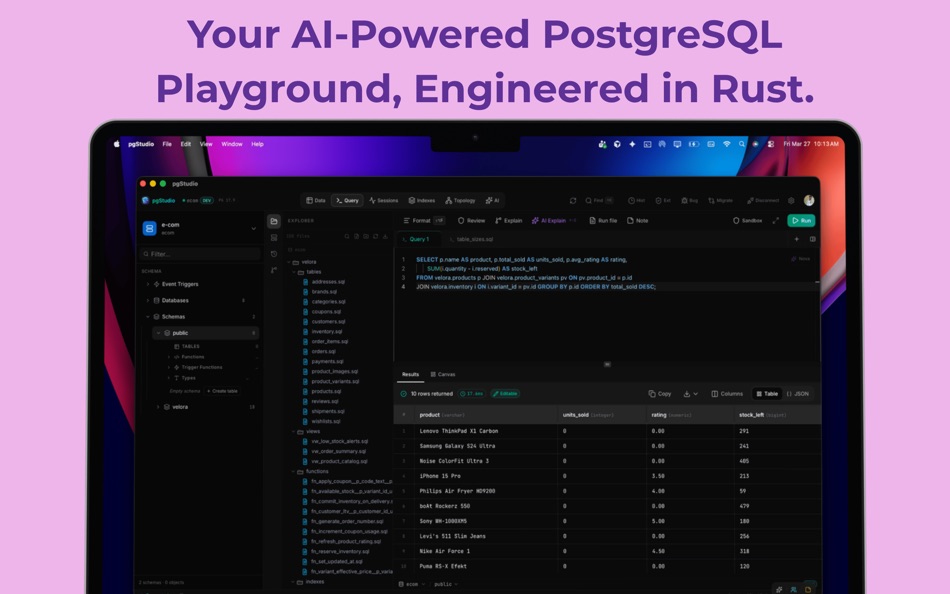
Task: Click Create table link
Action: click(x=222, y=392)
